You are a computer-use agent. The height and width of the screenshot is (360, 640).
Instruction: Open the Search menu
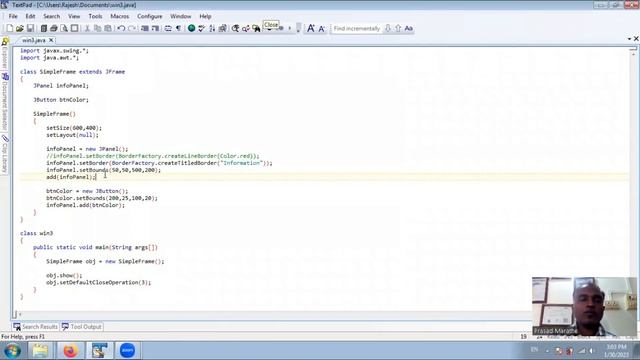tap(51, 16)
